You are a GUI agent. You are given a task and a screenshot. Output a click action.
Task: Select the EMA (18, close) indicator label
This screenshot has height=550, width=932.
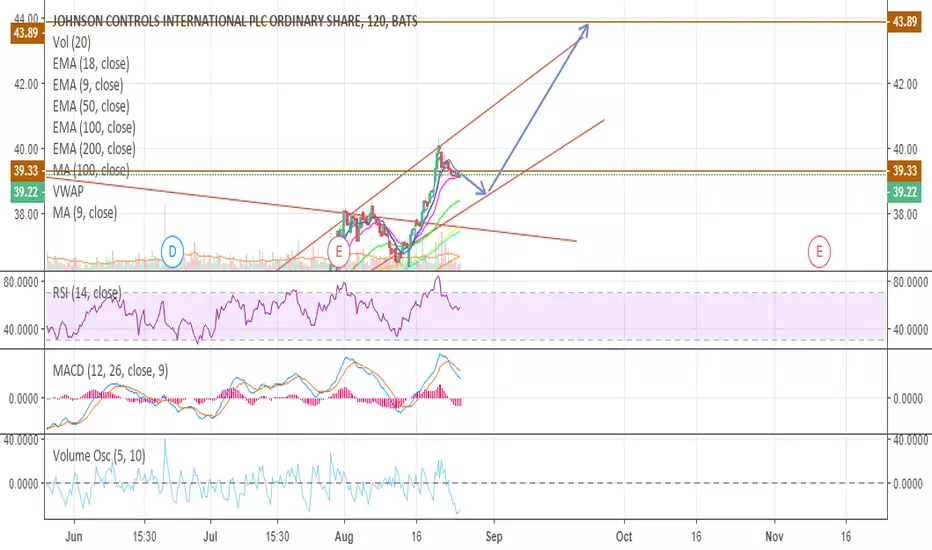click(91, 64)
